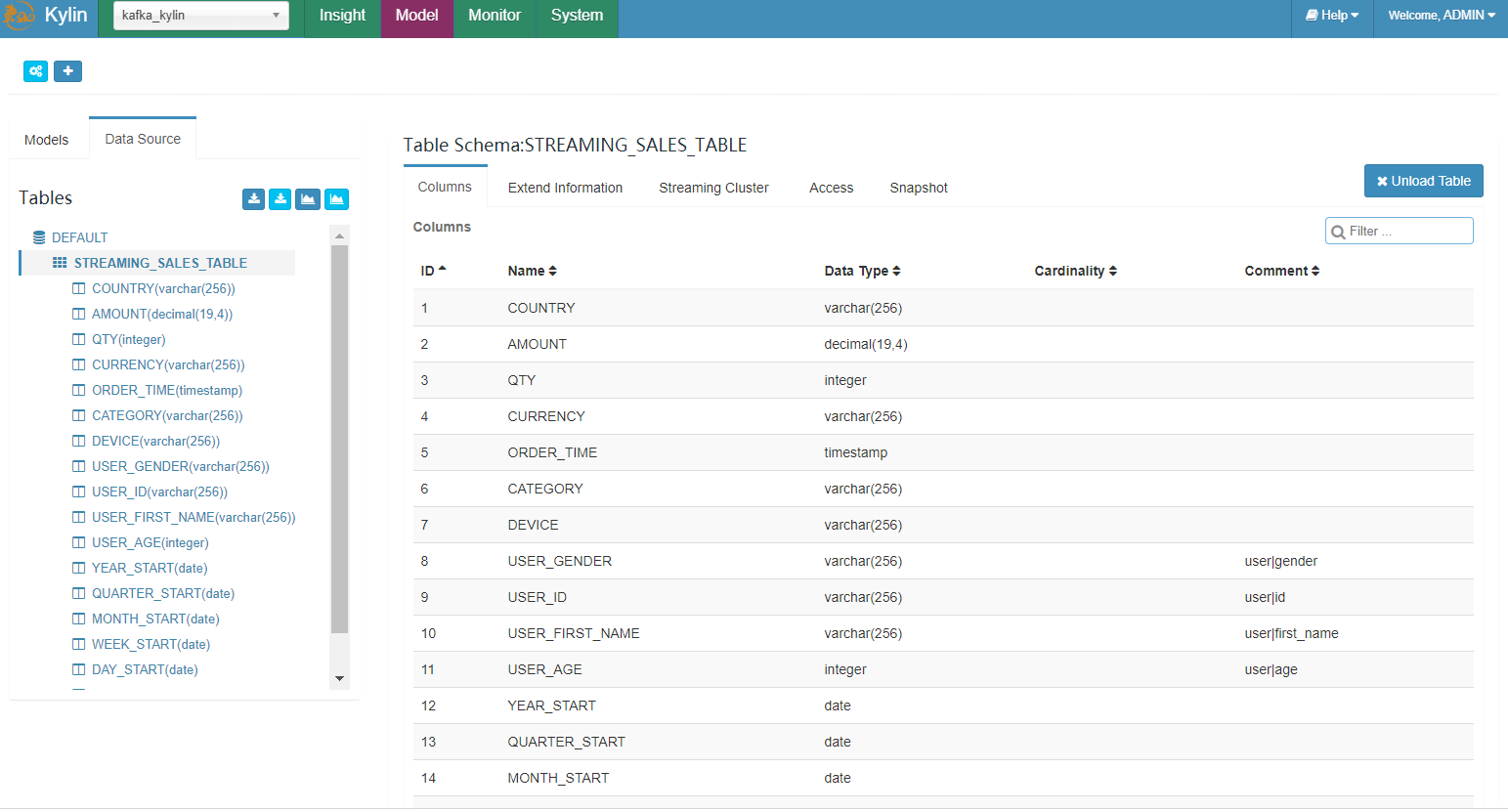Click the dark blue download-arrow table icon
Image resolution: width=1508 pixels, height=812 pixels.
pyautogui.click(x=253, y=199)
